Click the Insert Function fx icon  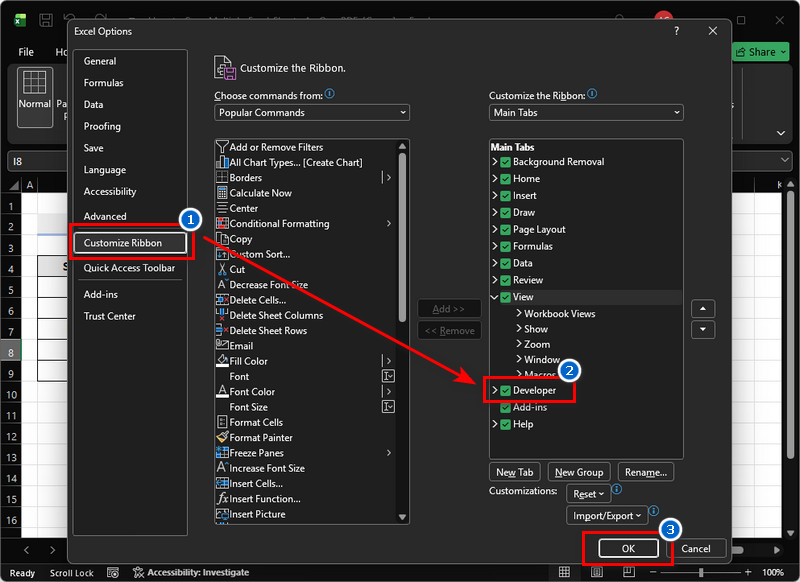[222, 498]
